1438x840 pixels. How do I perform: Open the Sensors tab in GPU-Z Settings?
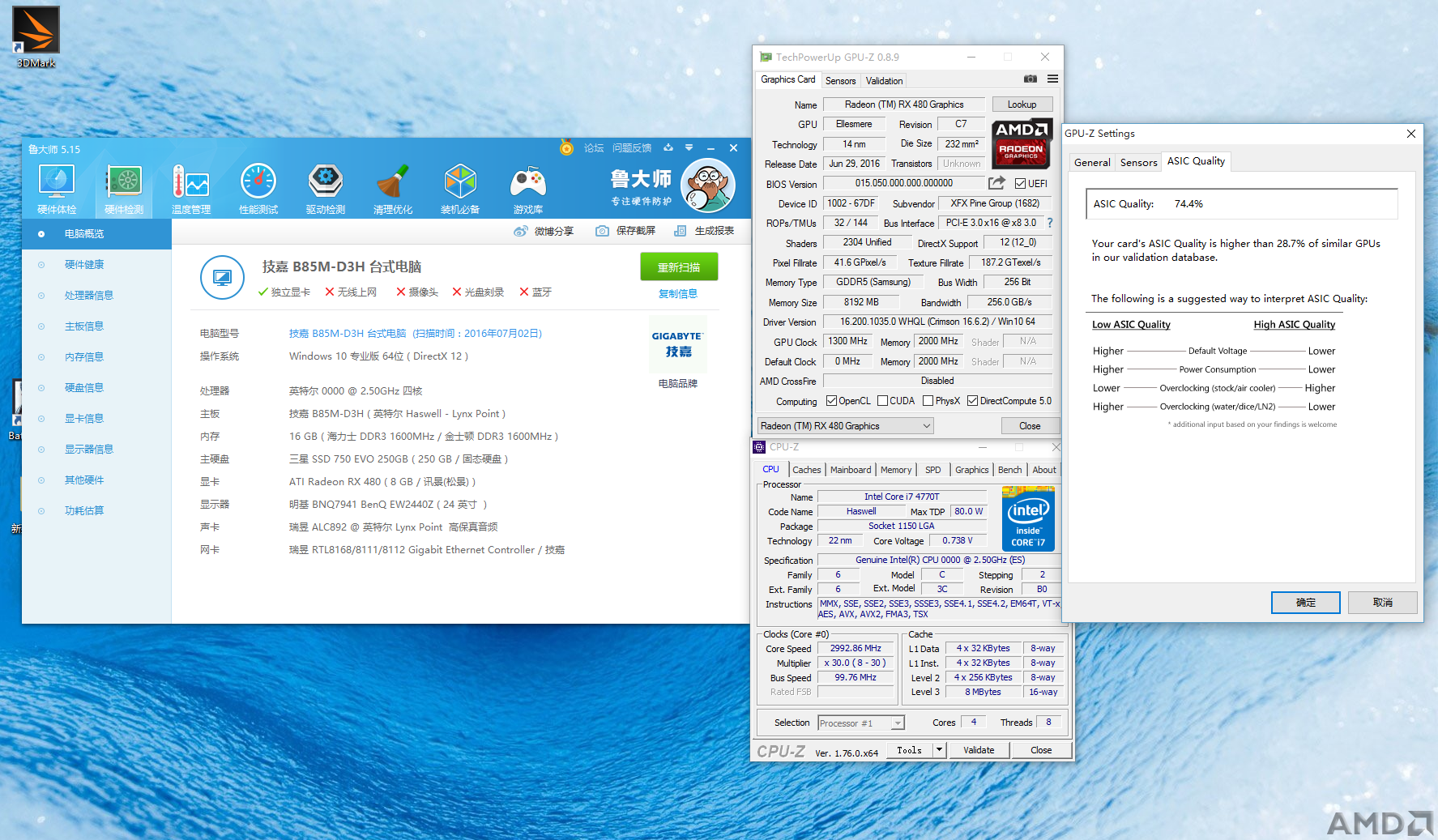(1138, 163)
